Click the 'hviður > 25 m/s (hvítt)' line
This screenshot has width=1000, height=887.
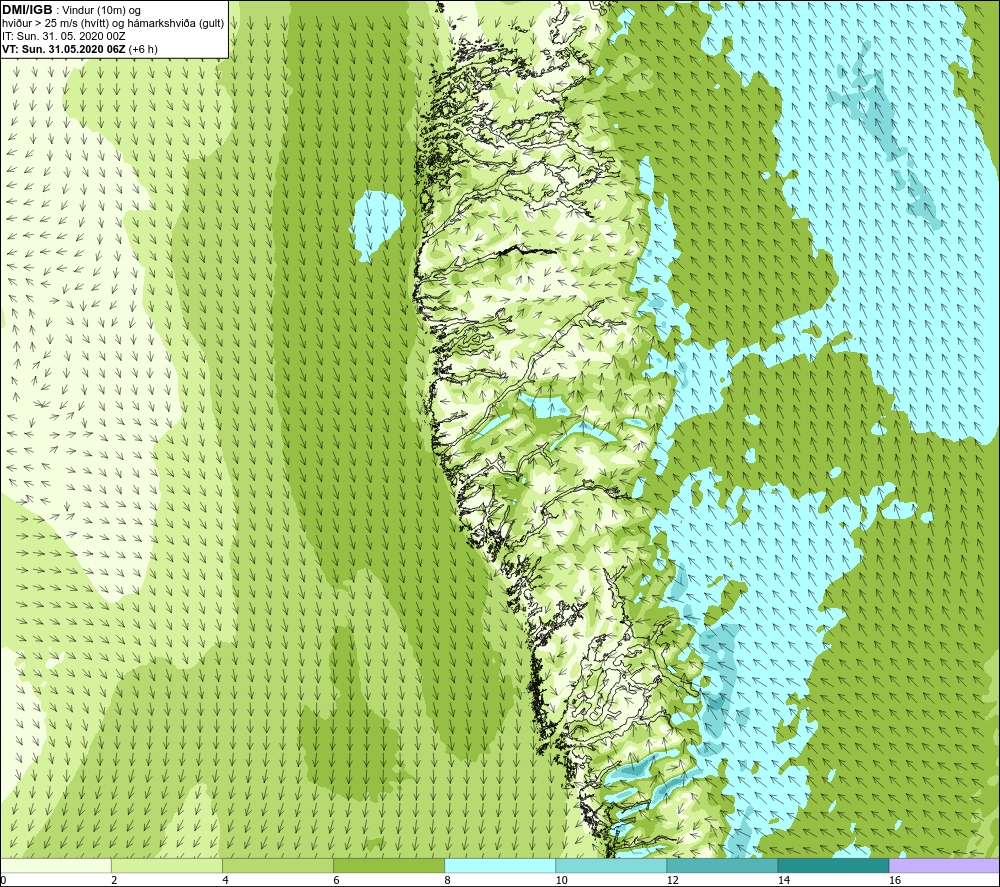click(56, 24)
